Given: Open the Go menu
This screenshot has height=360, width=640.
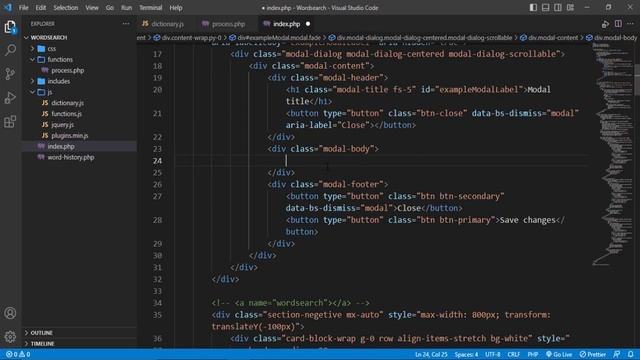Looking at the screenshot, I should (x=109, y=8).
